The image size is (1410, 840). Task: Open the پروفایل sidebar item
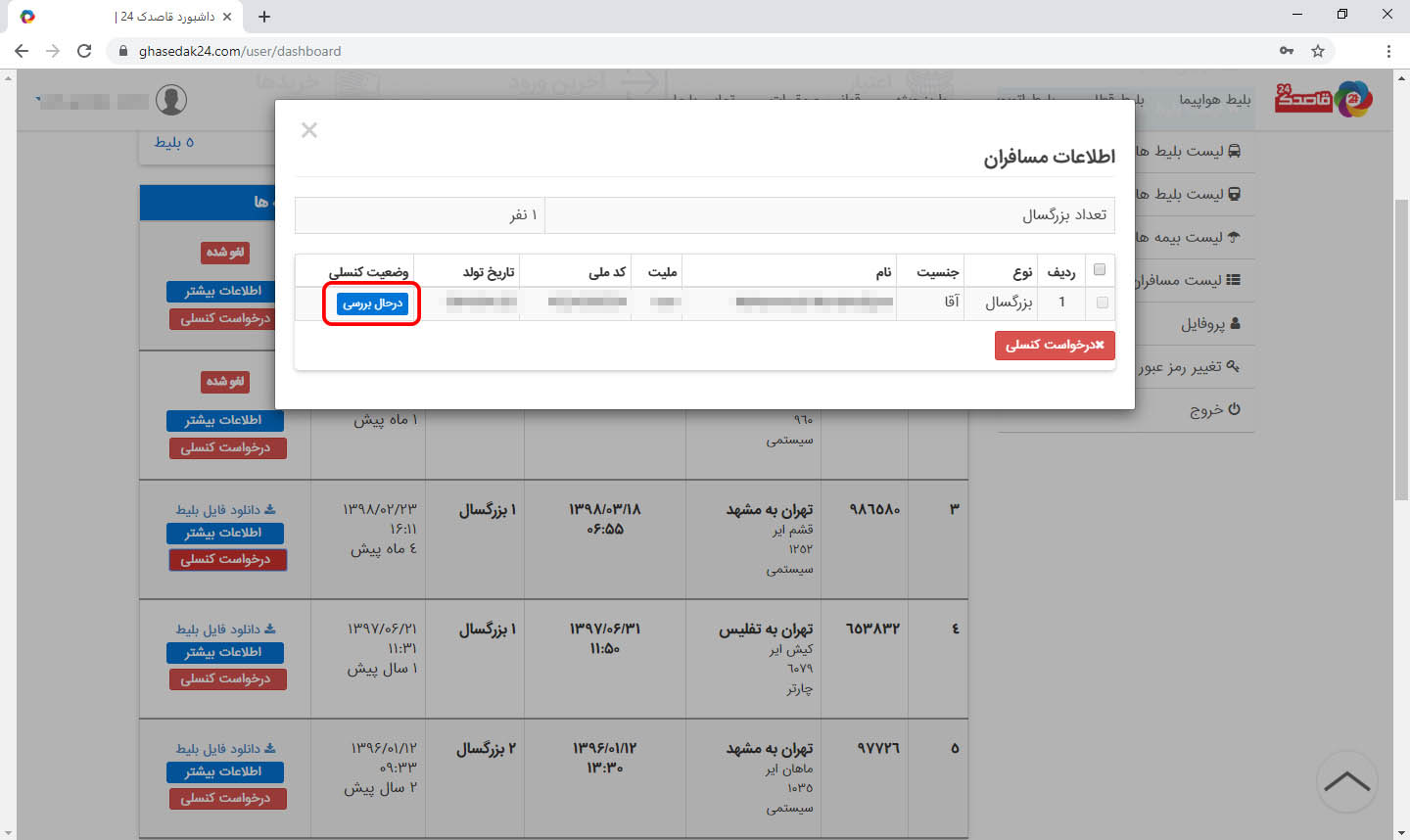point(1210,323)
